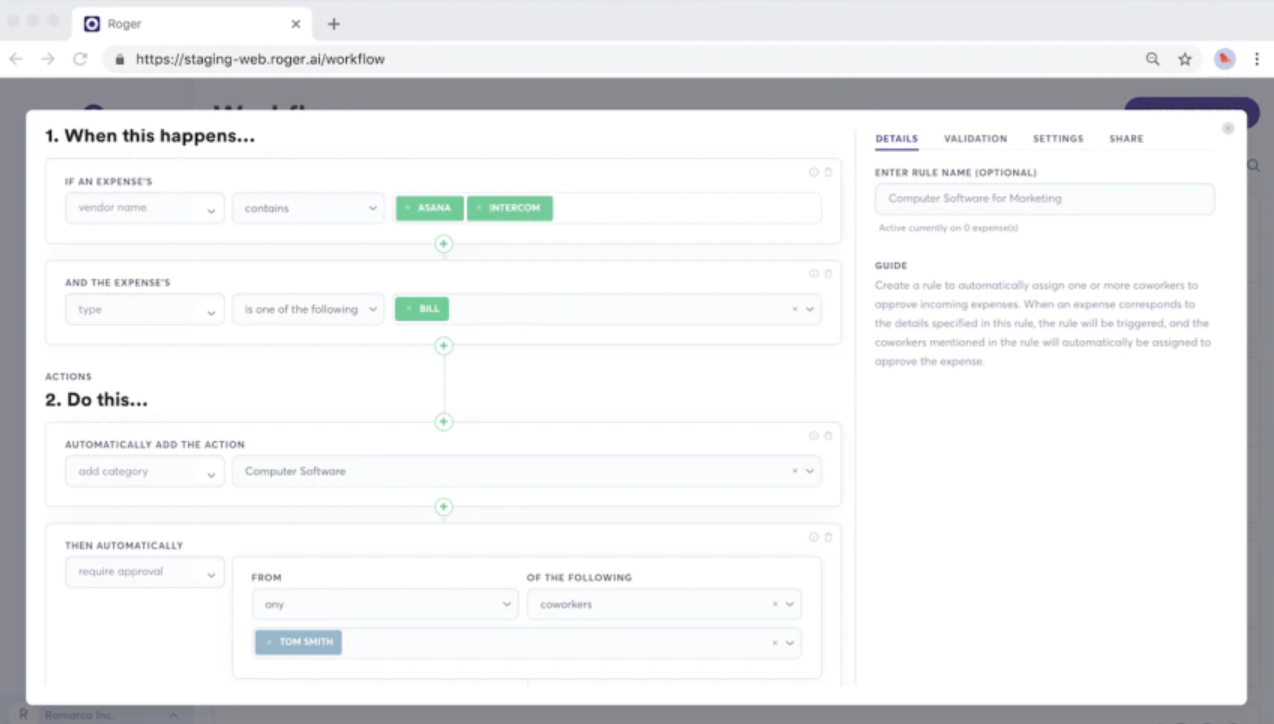The height and width of the screenshot is (724, 1274).
Task: Bookmark this page with the star icon
Action: [1185, 59]
